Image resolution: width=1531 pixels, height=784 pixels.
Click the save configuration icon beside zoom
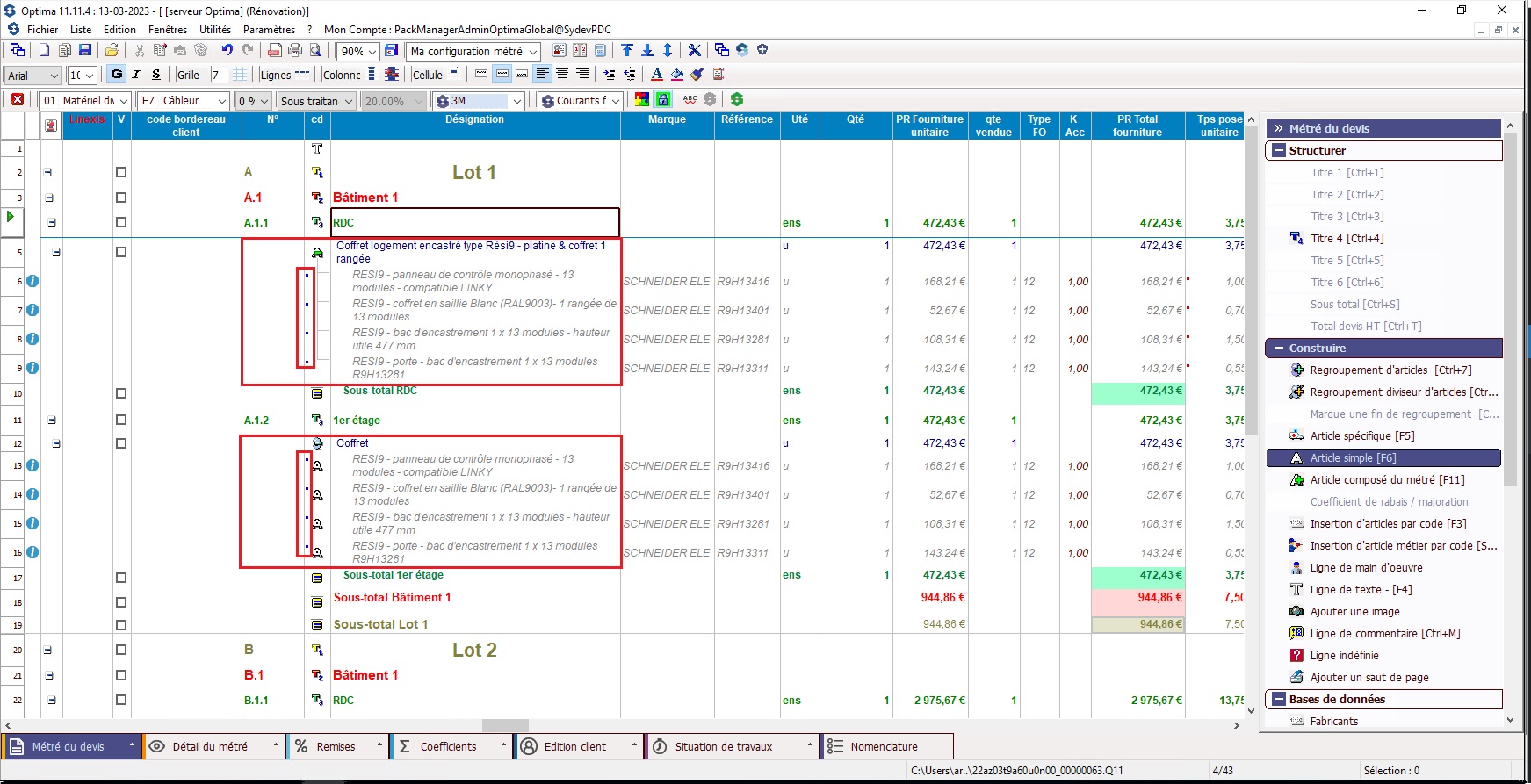[x=392, y=51]
